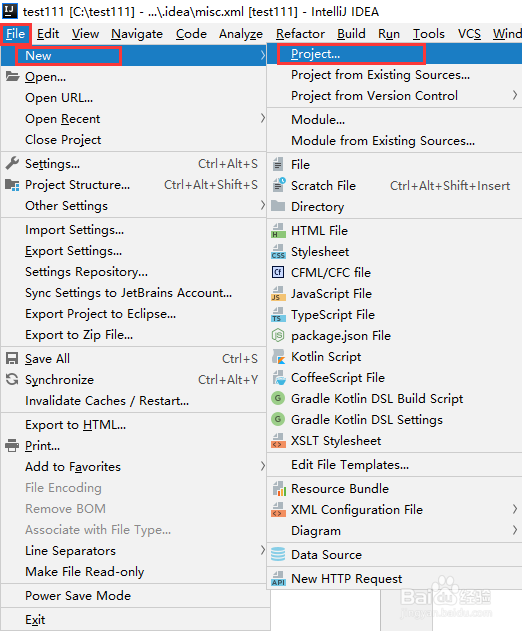
Task: Click the Project Structure icon
Action: tap(12, 185)
